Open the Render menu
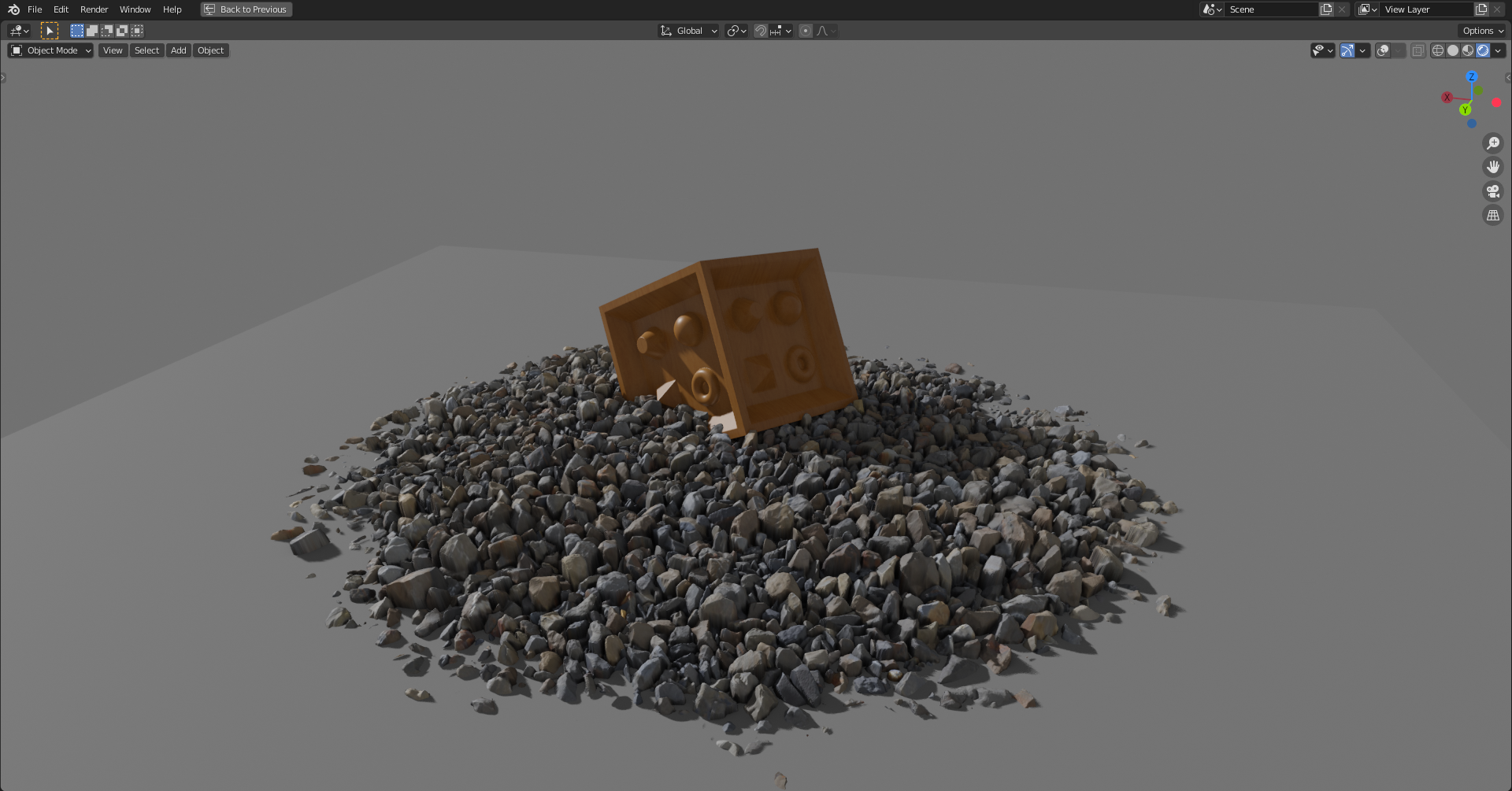 94,9
